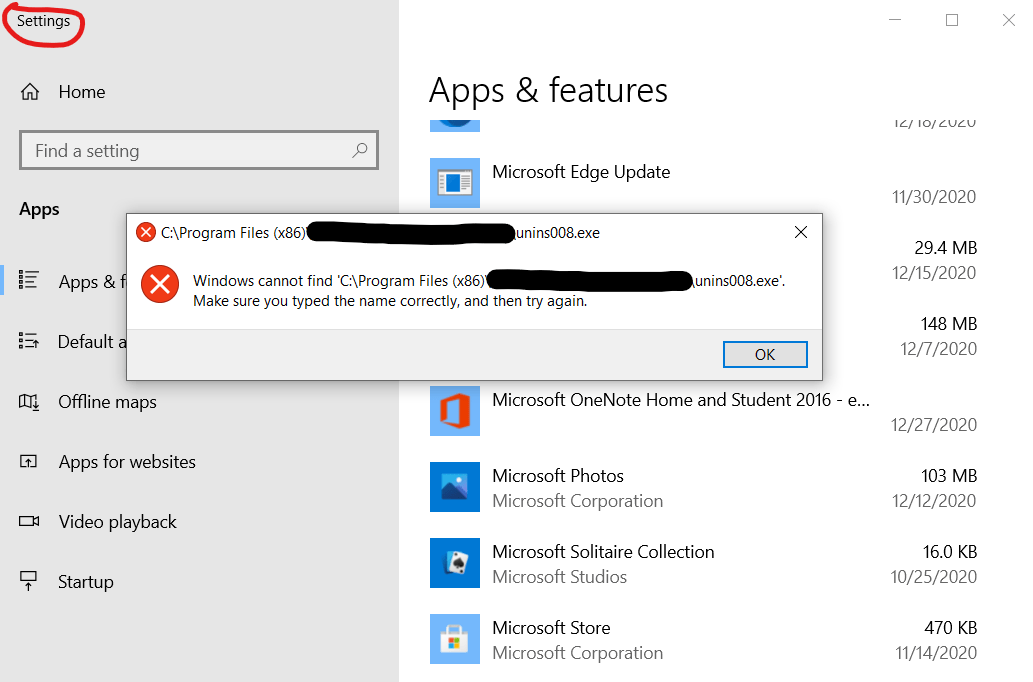
Task: Click the Apps & features heading
Action: (548, 90)
